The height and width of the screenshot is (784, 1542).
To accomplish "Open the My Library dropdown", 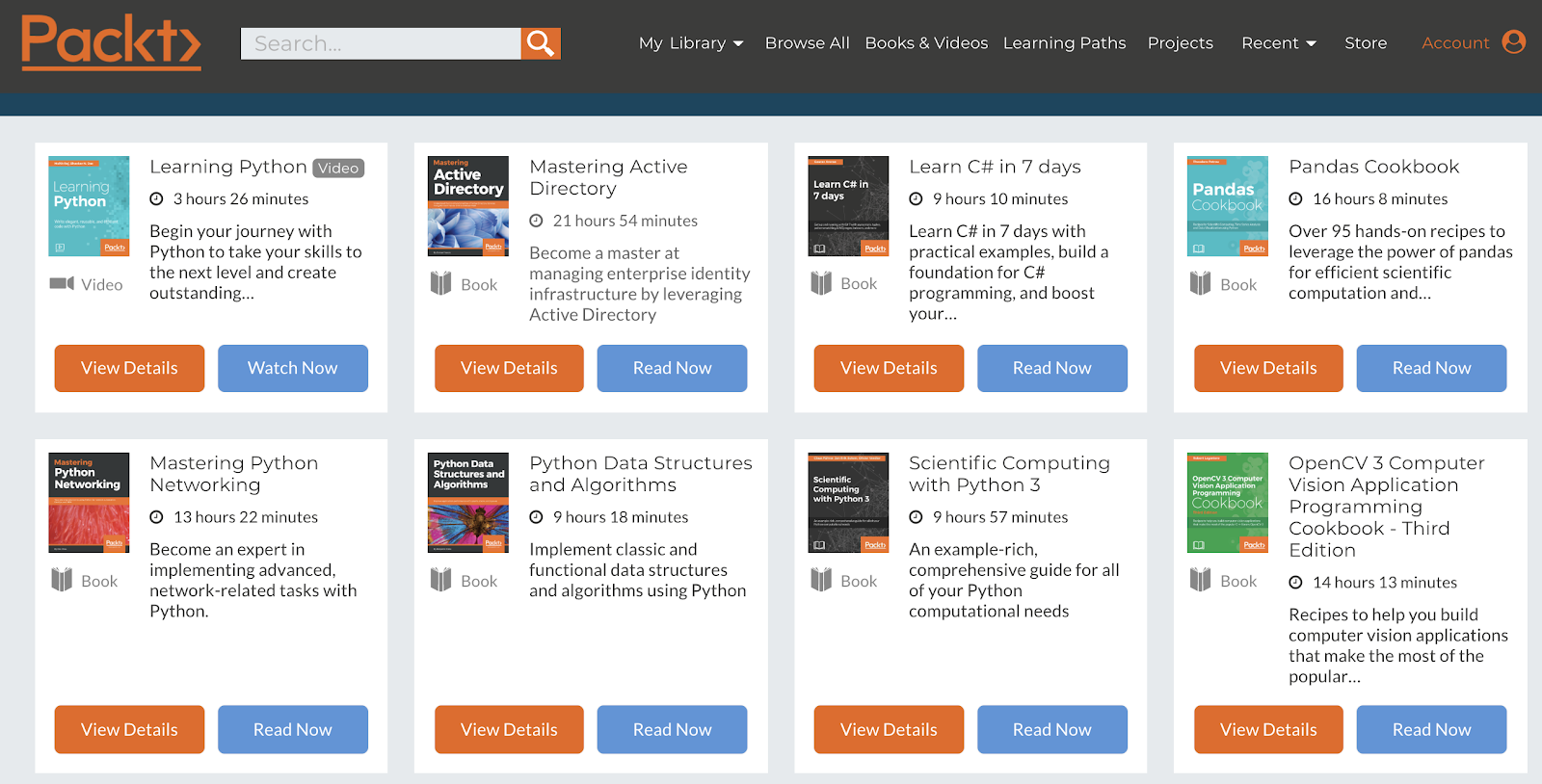I will click(x=691, y=43).
